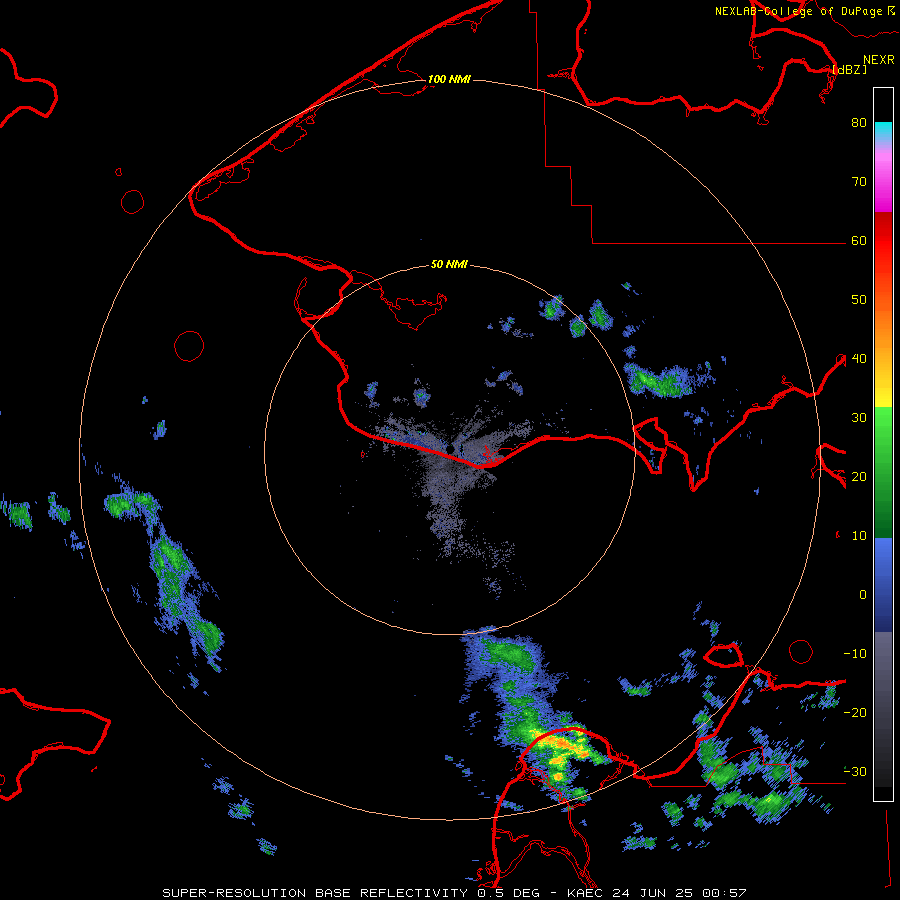Viewport: 900px width, 900px height.
Task: Click the 30 value on the dBZ scale
Action: (x=859, y=418)
